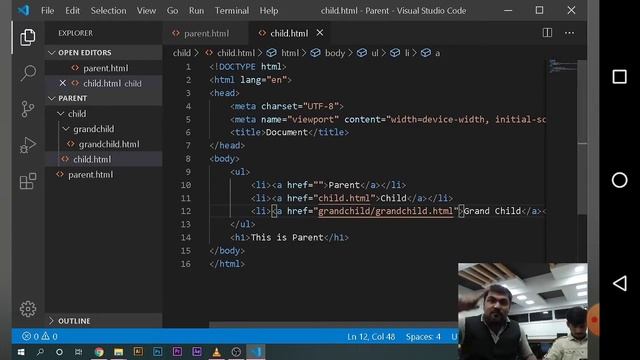
Task: Follow the child.html href link on line 11
Action: (344, 198)
